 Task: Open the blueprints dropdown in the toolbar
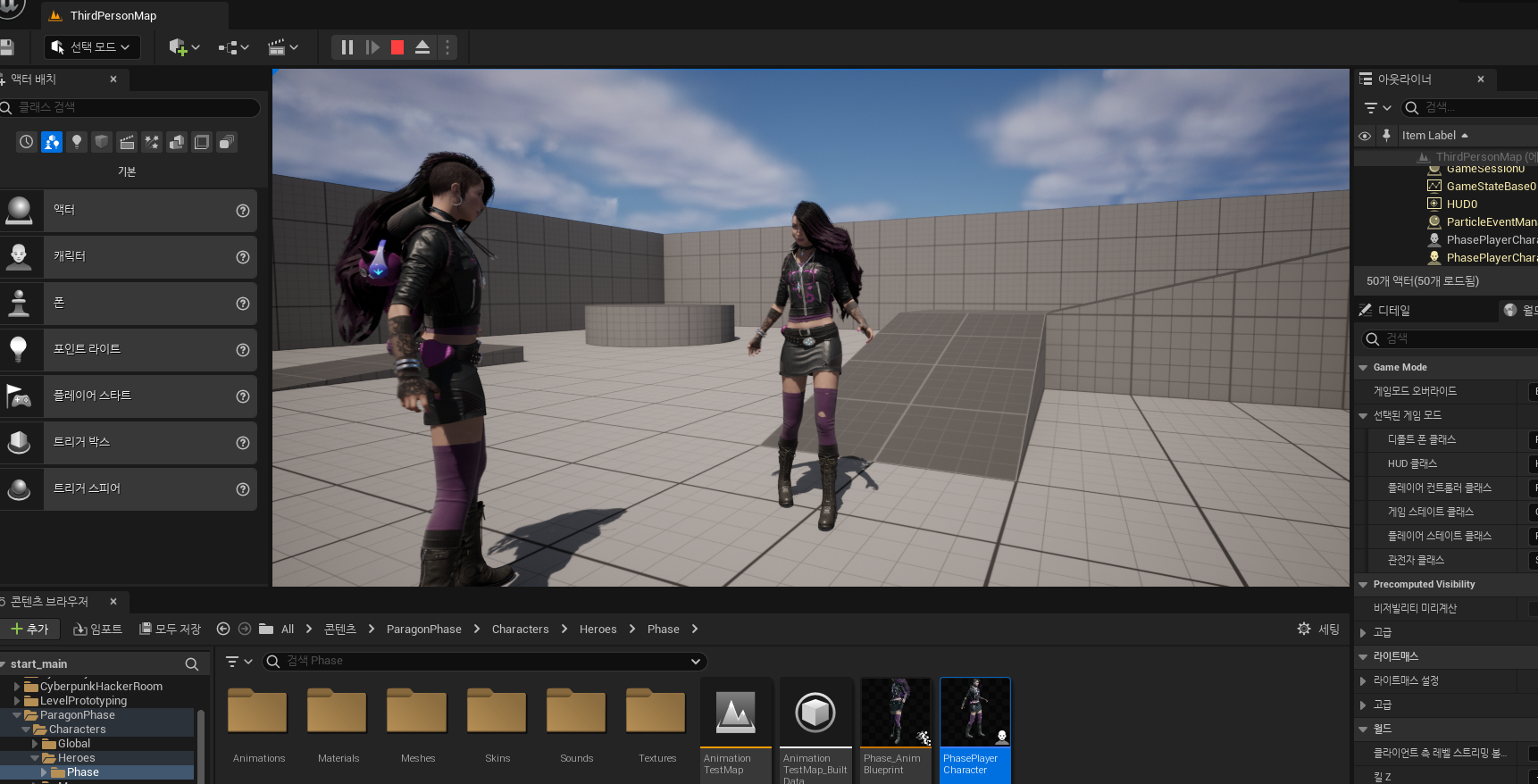pos(234,47)
